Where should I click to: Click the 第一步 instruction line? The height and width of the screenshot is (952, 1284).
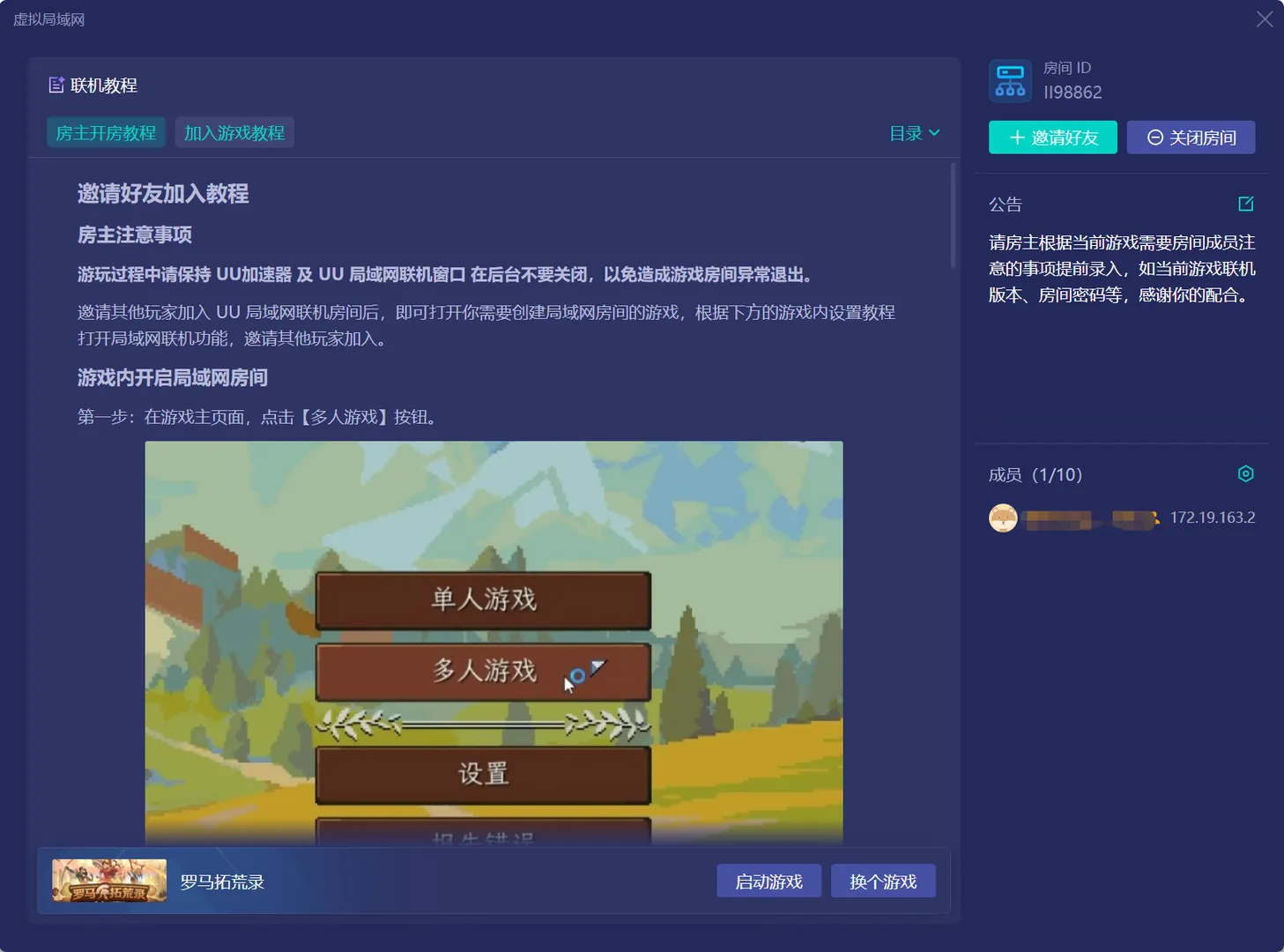pos(259,417)
